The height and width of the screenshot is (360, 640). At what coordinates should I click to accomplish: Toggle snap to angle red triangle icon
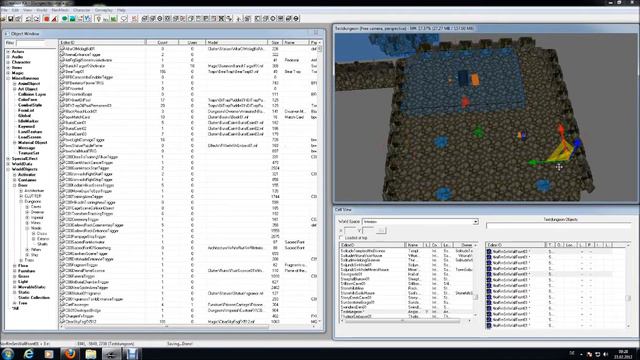[x=54, y=19]
